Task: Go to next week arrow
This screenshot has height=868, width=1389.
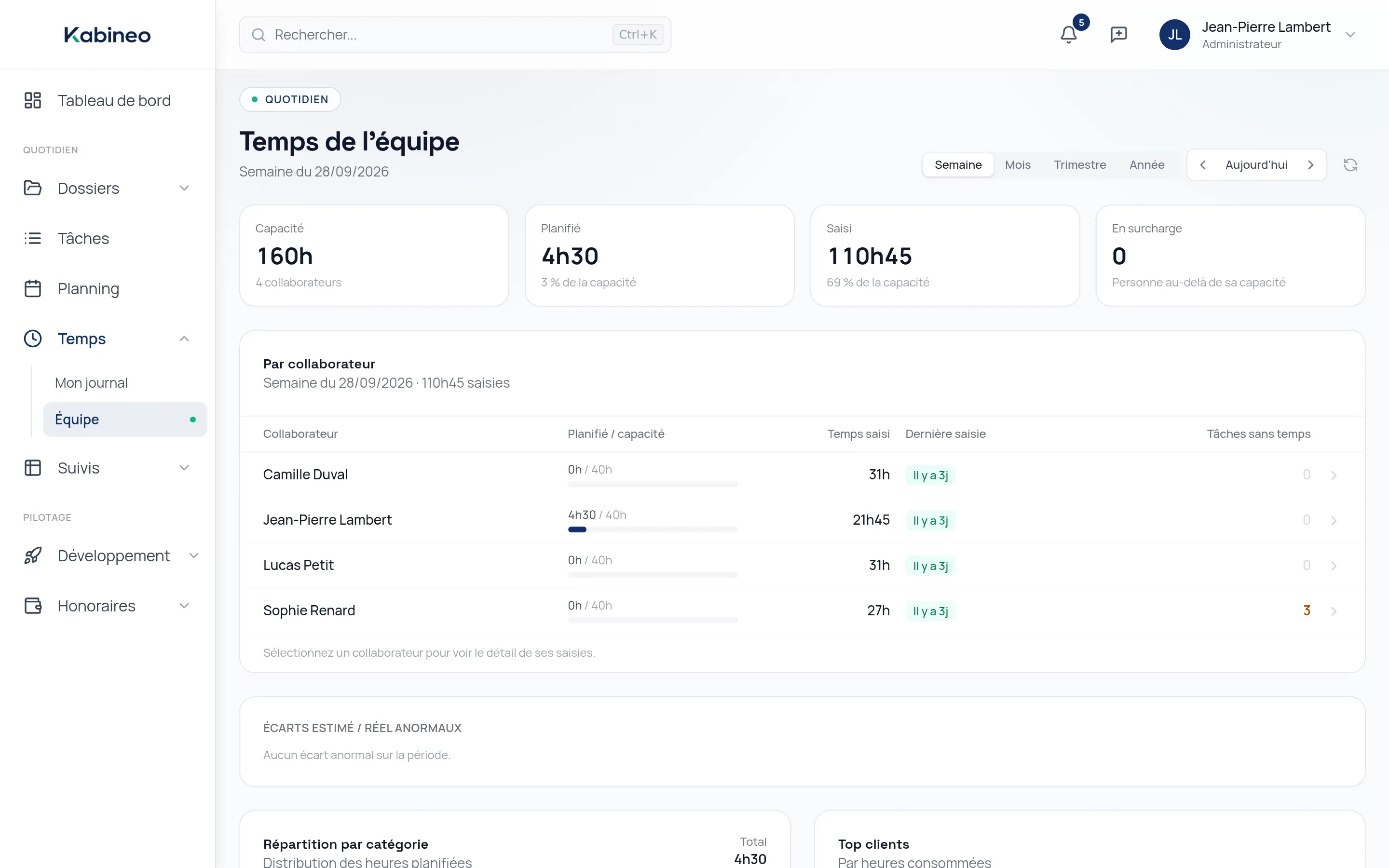Action: (1310, 165)
